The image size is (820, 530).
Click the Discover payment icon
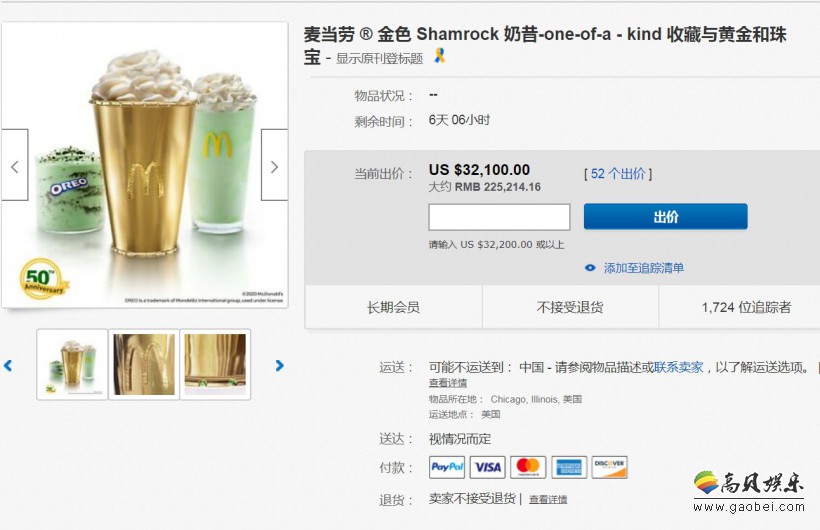pyautogui.click(x=610, y=467)
